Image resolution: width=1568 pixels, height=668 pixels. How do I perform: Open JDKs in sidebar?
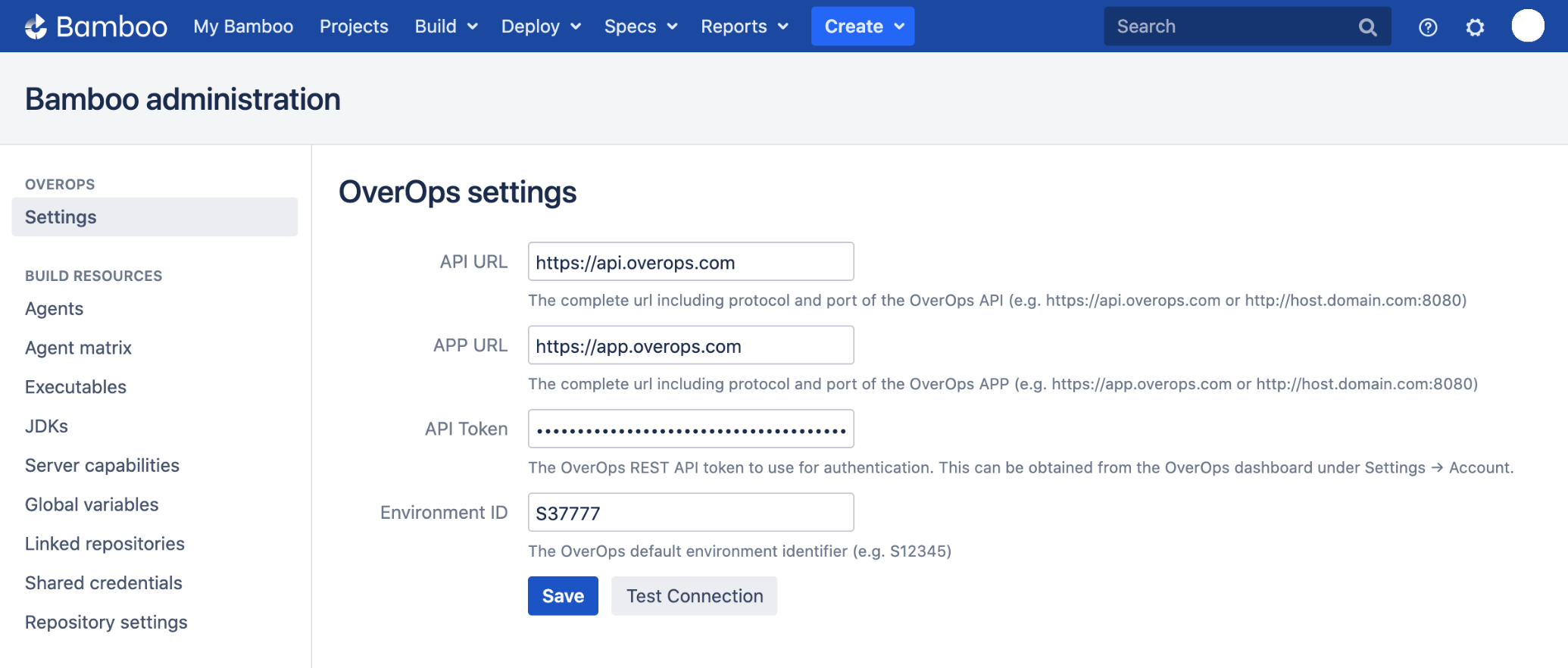[46, 426]
